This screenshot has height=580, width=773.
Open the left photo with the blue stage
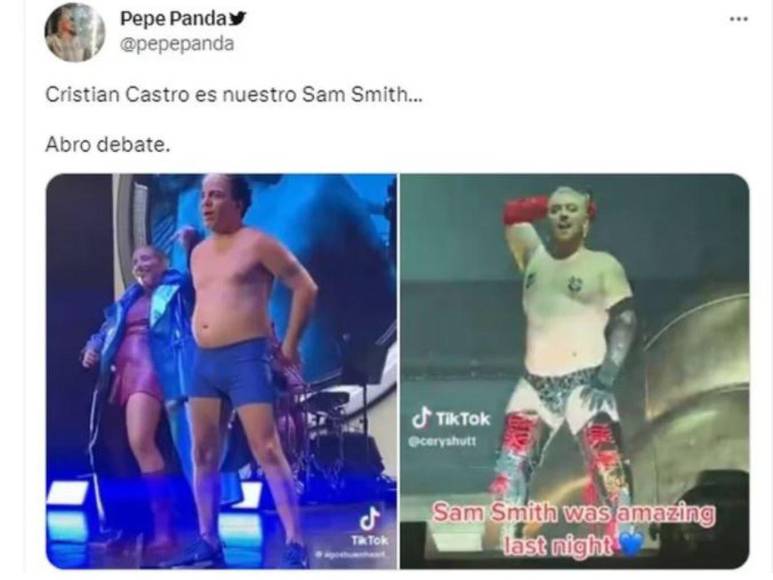[221, 371]
